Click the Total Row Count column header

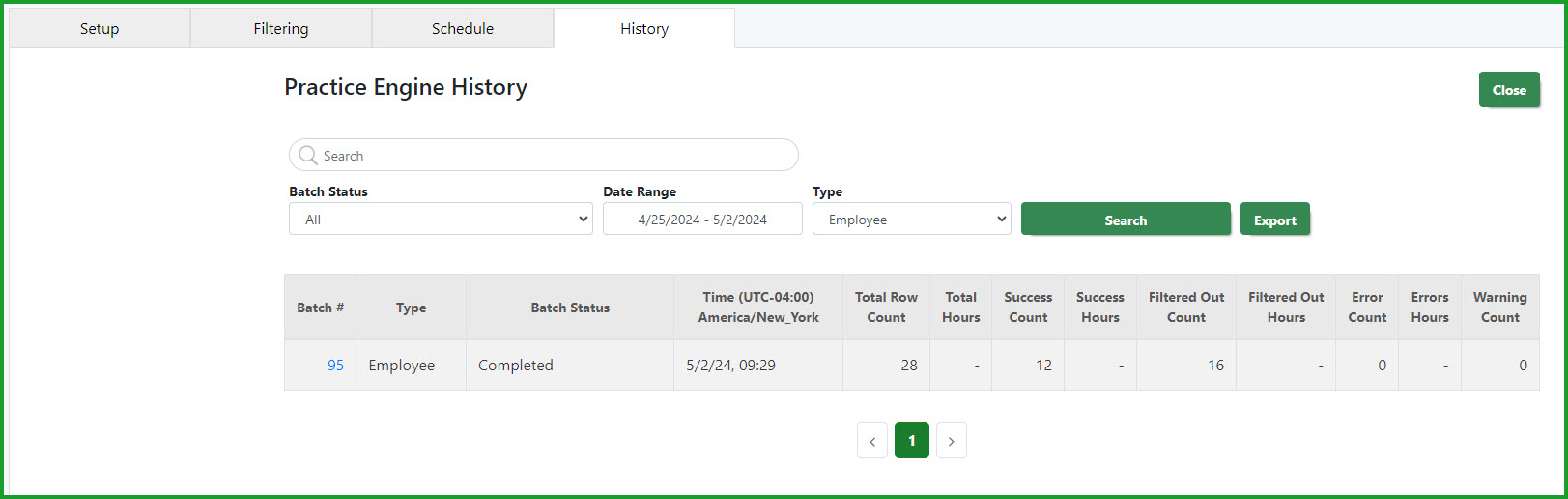(x=886, y=308)
